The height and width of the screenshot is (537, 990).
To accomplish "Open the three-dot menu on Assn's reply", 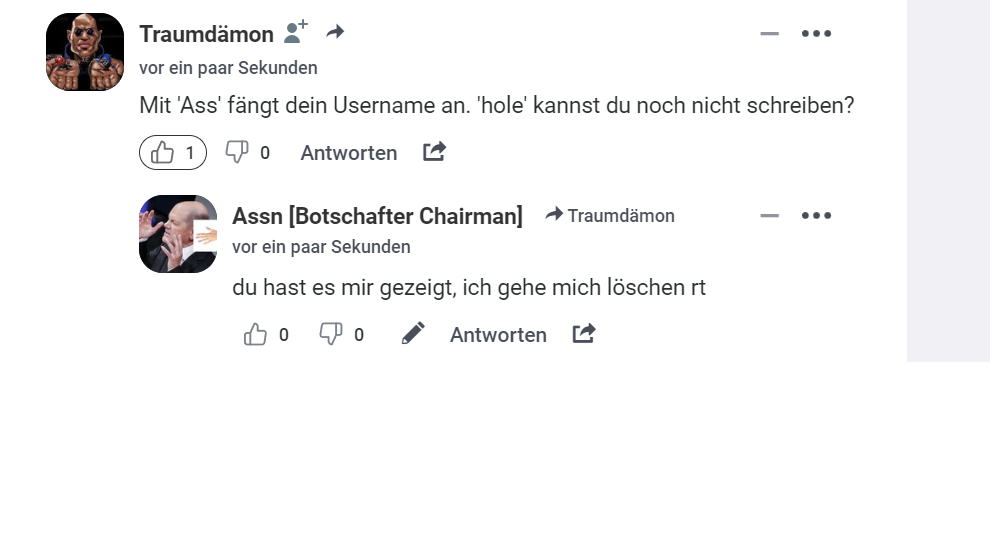I will point(816,216).
